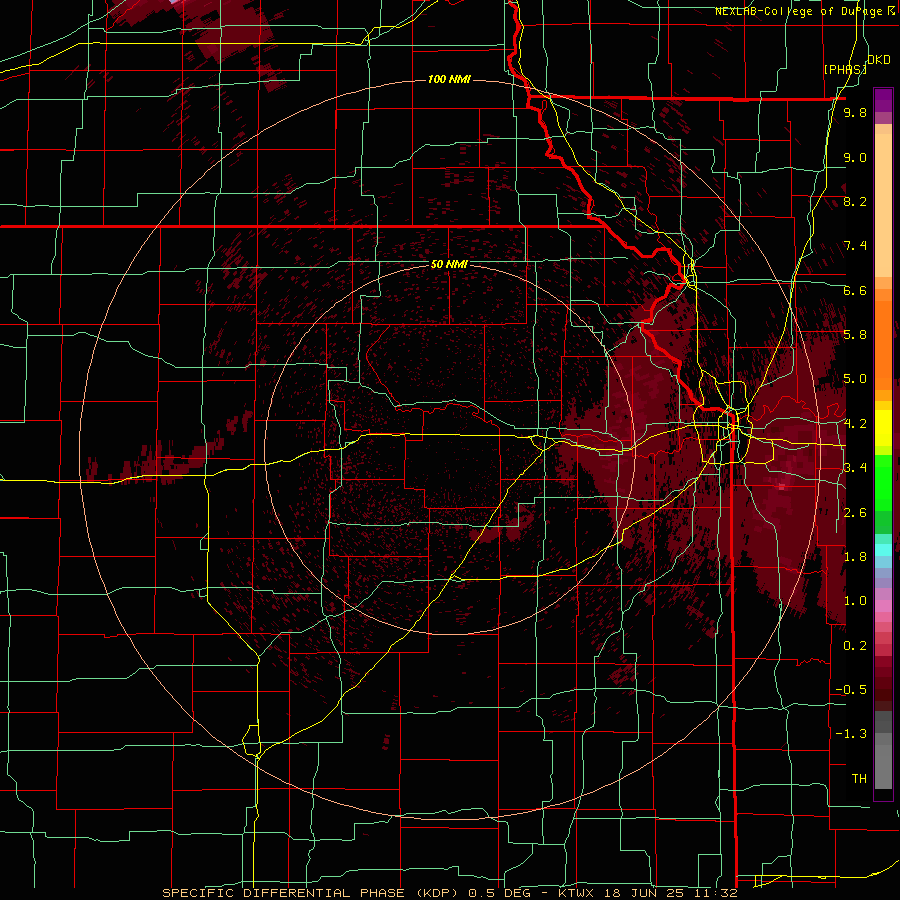Click the yellow segment of the color bar
The height and width of the screenshot is (900, 900).
[x=883, y=428]
